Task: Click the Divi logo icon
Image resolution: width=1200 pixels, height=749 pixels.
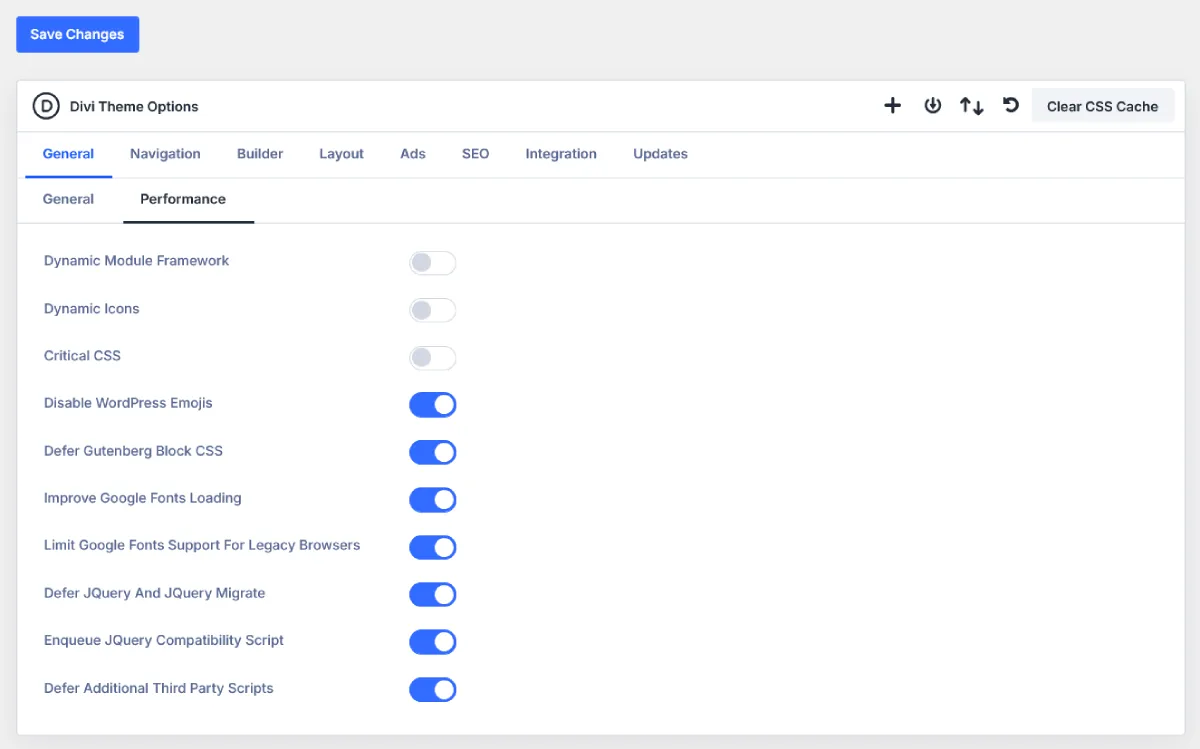Action: click(x=46, y=106)
